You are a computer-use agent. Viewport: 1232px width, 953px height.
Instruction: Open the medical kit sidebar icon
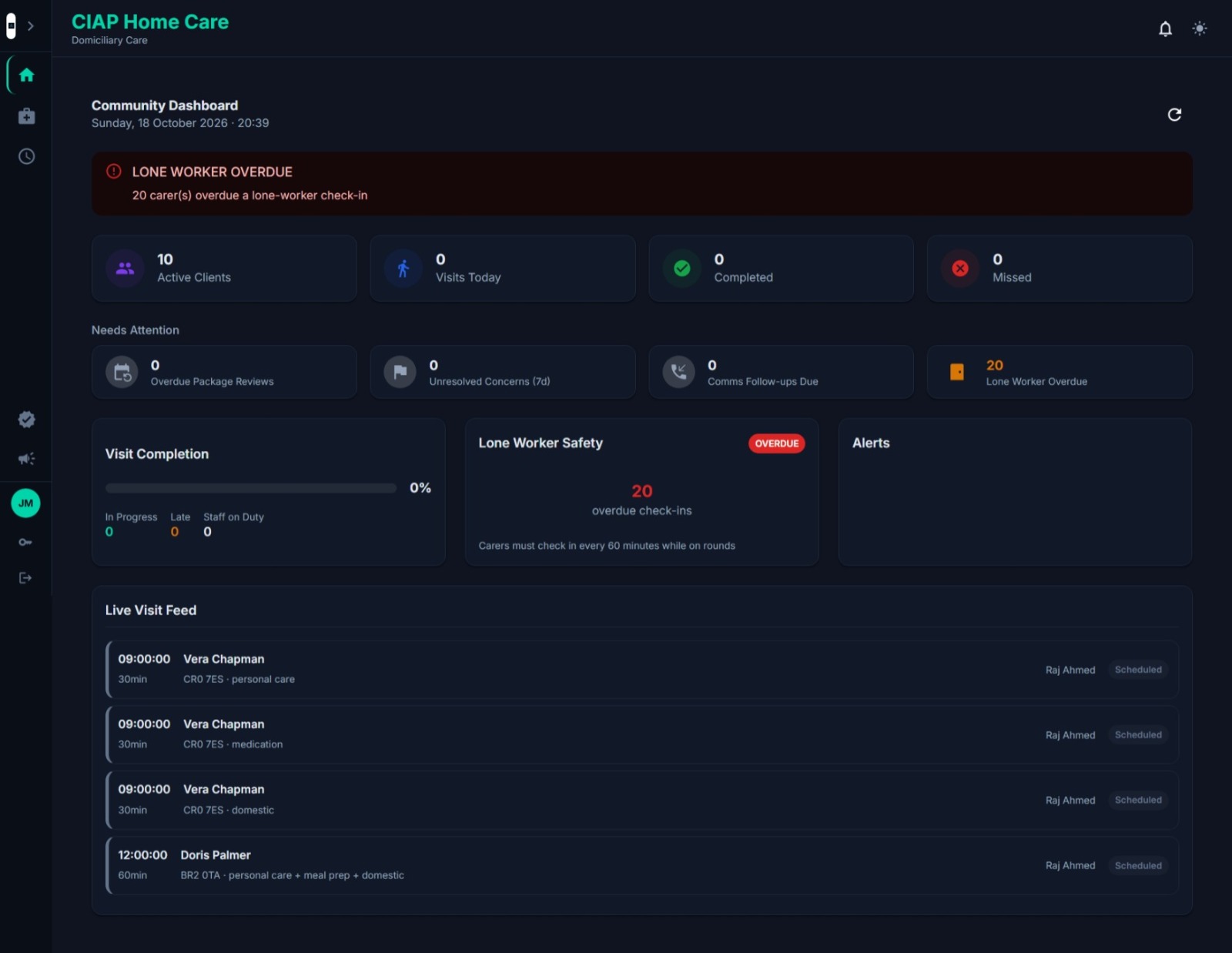(x=26, y=116)
